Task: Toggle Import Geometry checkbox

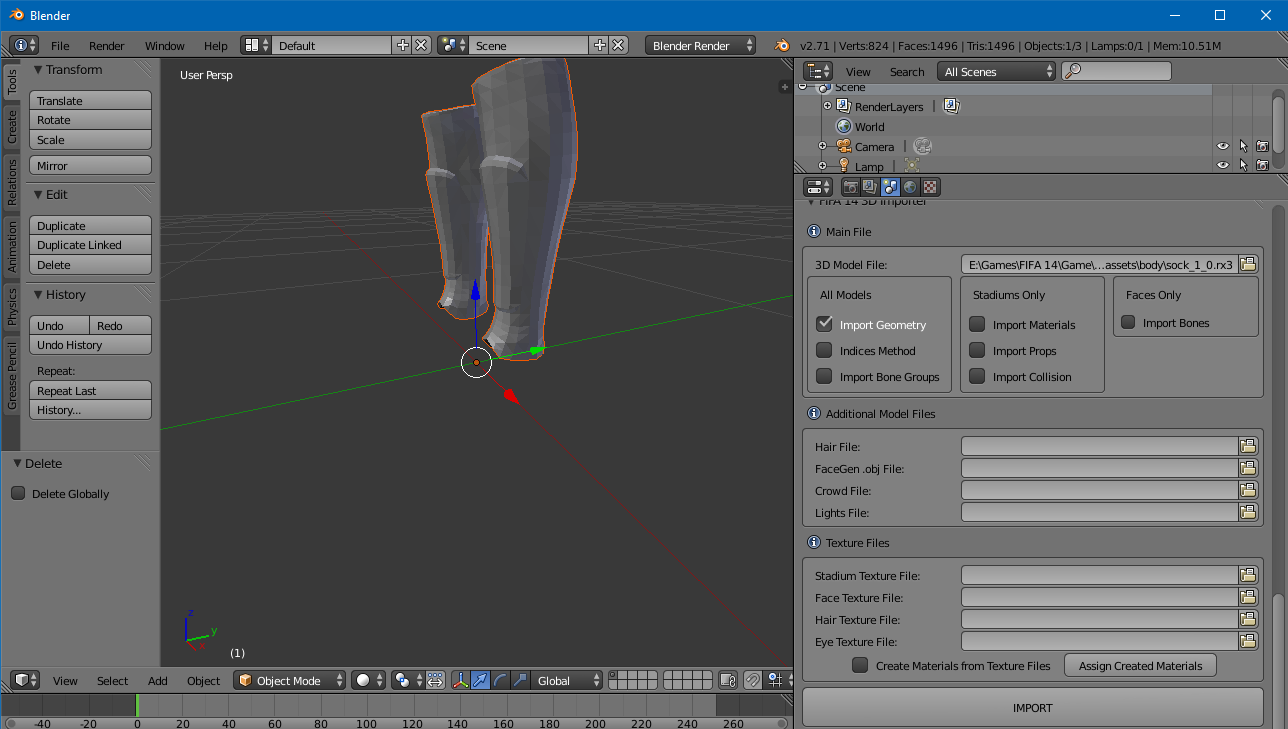Action: (824, 324)
